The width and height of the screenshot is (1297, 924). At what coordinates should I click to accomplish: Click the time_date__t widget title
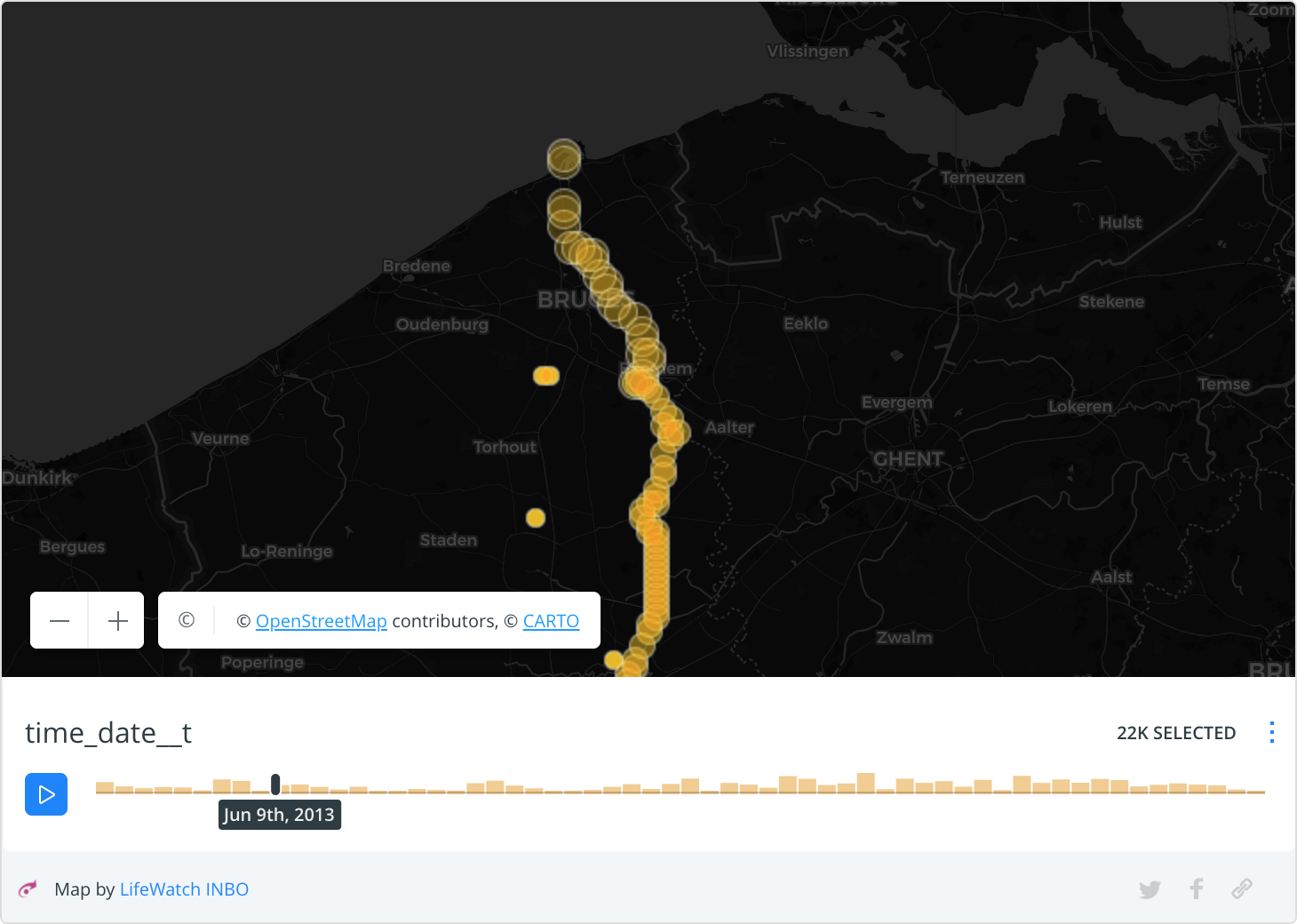108,733
